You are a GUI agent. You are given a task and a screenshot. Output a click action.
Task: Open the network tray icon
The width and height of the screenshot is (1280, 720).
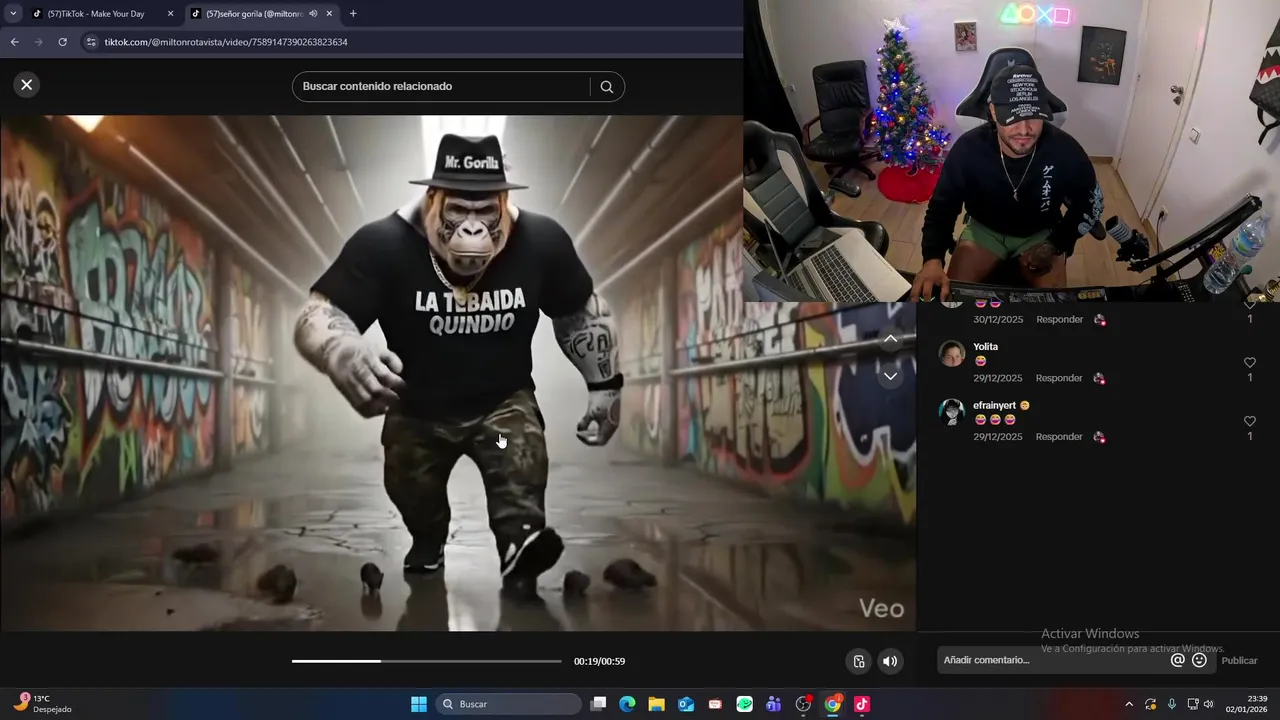point(1194,704)
